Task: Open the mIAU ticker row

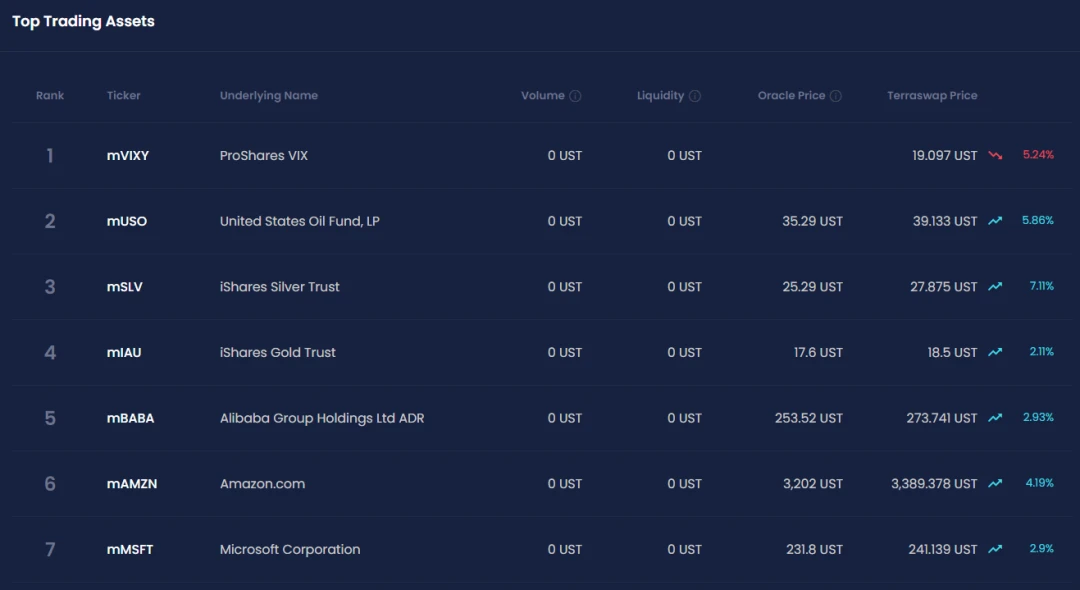Action: [x=124, y=352]
